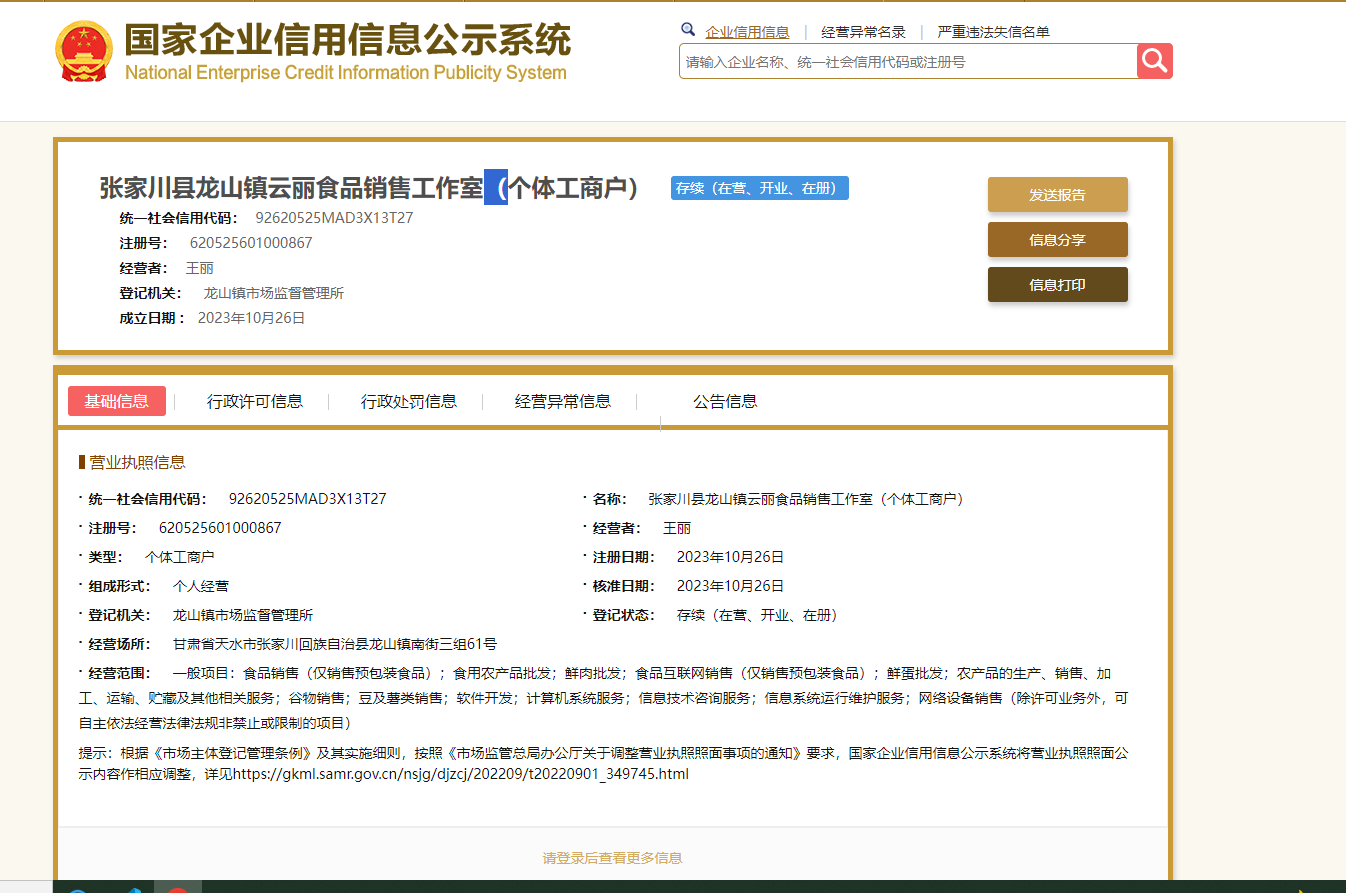1346x893 pixels.
Task: Click the 组成形式 value 个人经营
Action: click(x=201, y=586)
